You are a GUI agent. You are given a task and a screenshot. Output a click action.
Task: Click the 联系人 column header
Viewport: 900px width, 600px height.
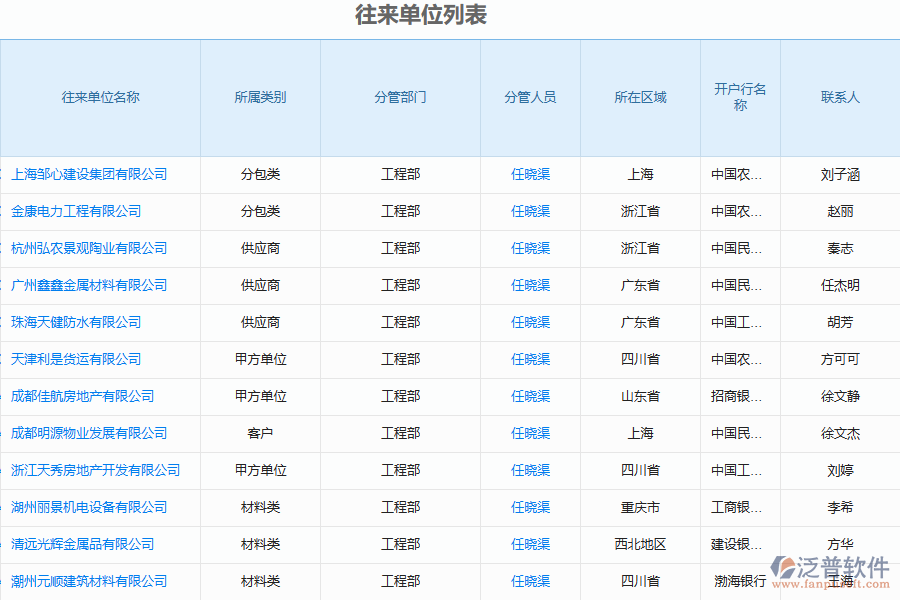840,97
